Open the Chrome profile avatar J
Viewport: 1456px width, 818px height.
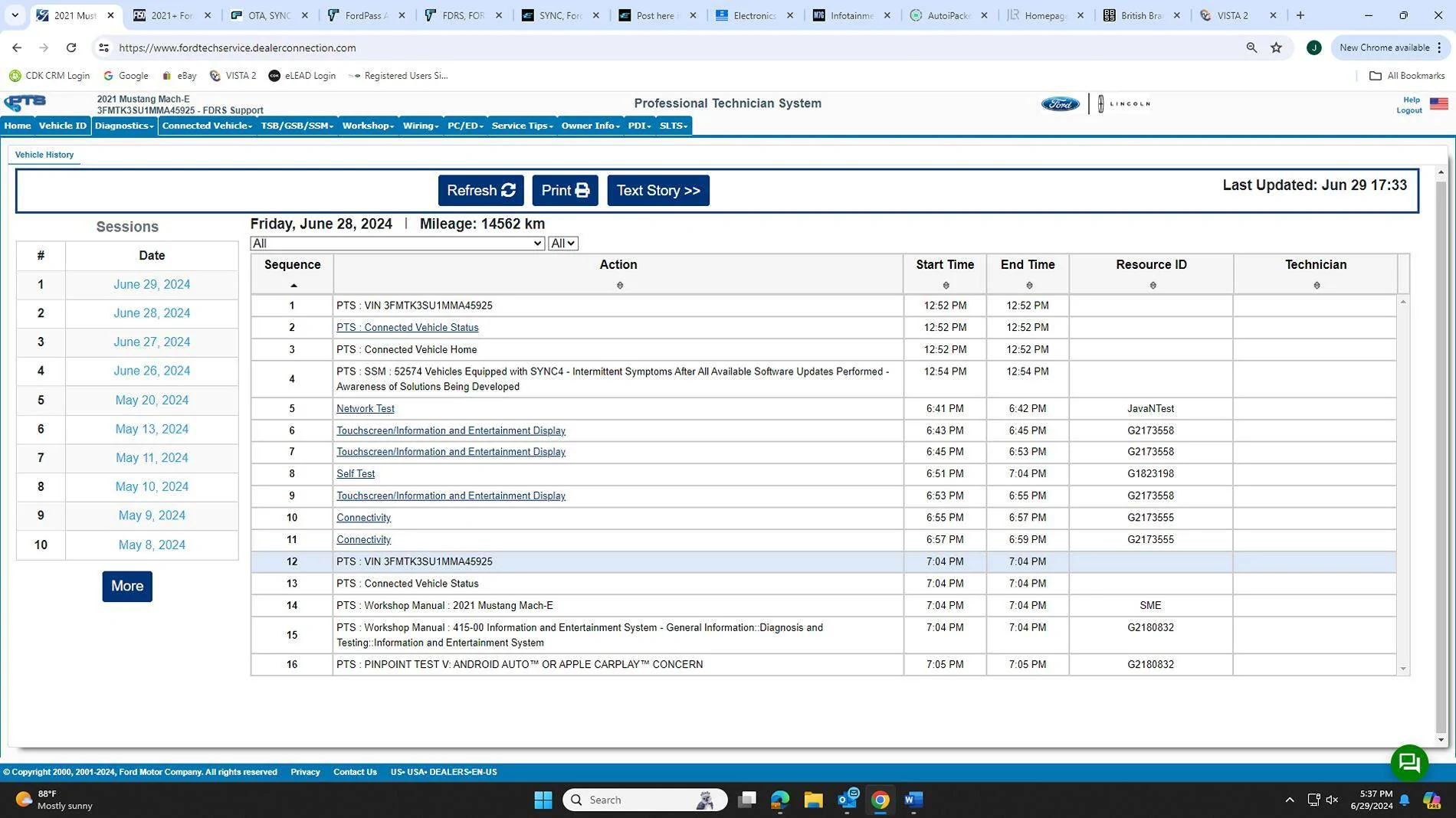click(x=1313, y=47)
